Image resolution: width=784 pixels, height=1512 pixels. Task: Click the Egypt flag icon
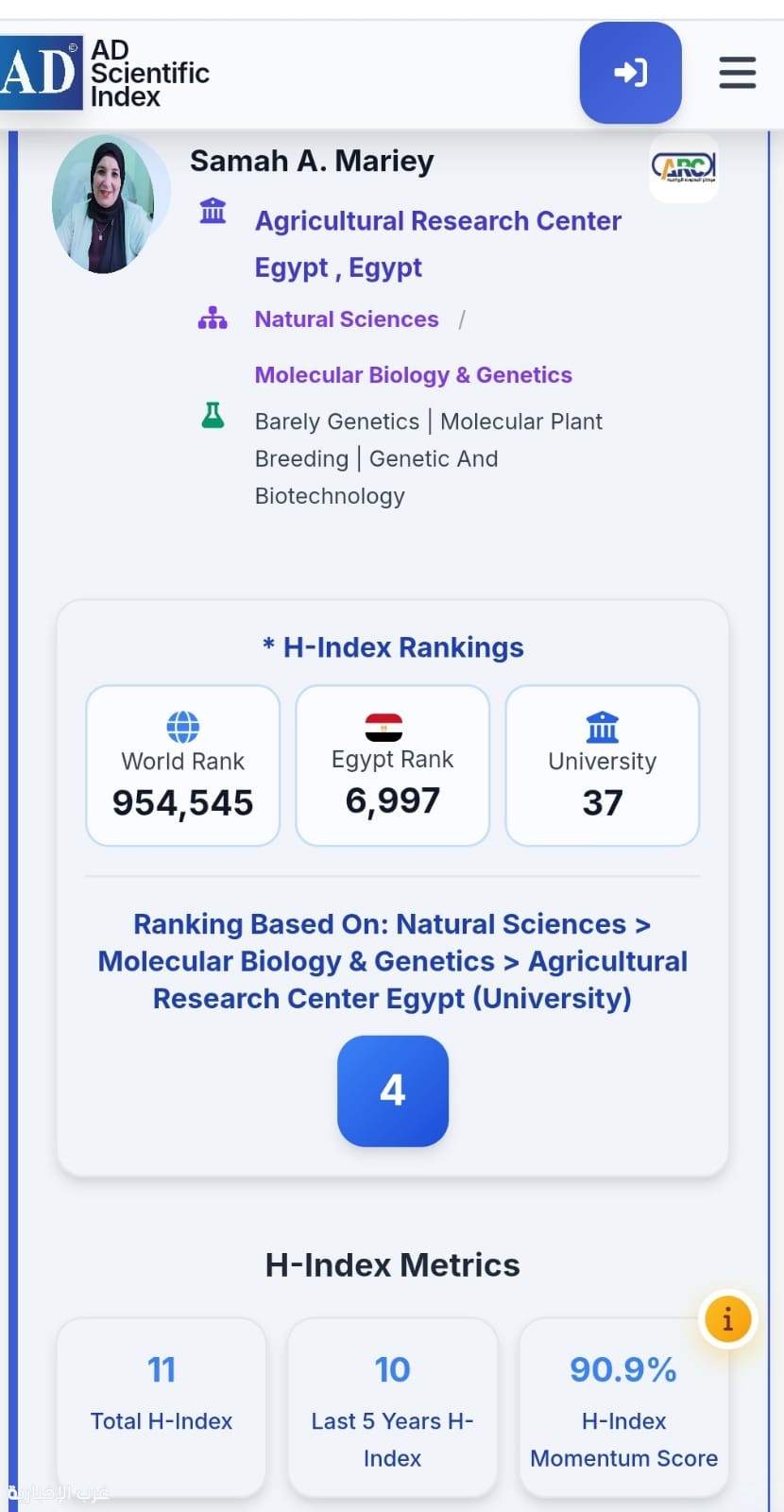coord(384,727)
